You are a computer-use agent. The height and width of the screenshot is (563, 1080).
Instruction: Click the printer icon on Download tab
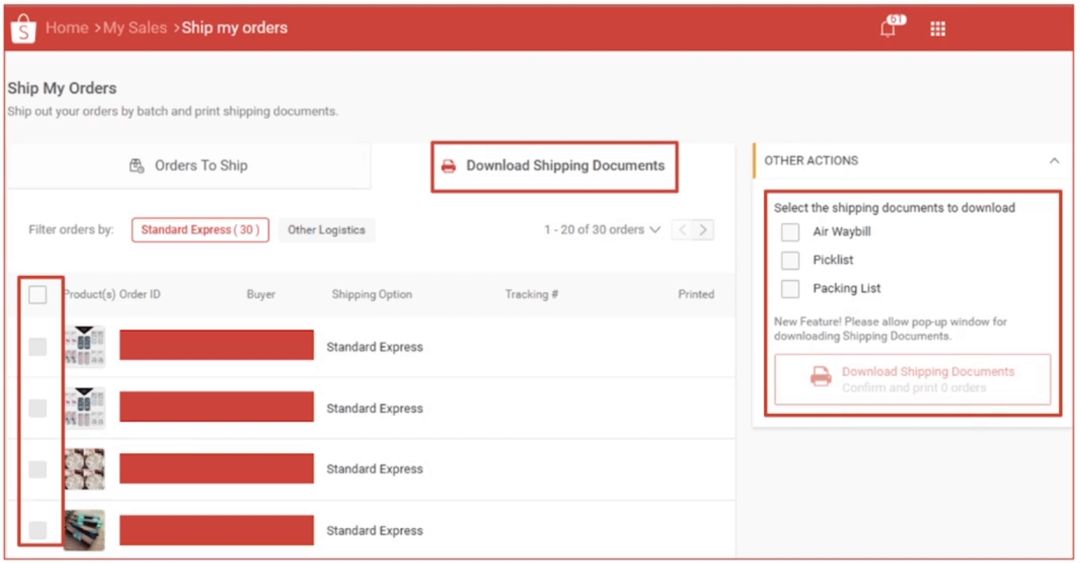tap(449, 166)
